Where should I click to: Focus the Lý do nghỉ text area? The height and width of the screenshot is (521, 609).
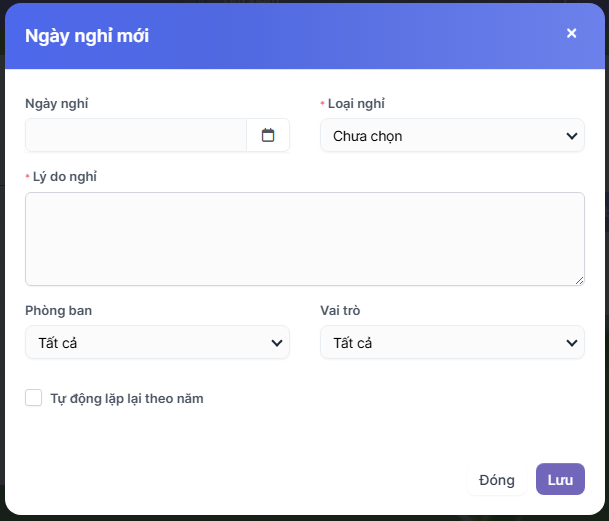(x=305, y=239)
